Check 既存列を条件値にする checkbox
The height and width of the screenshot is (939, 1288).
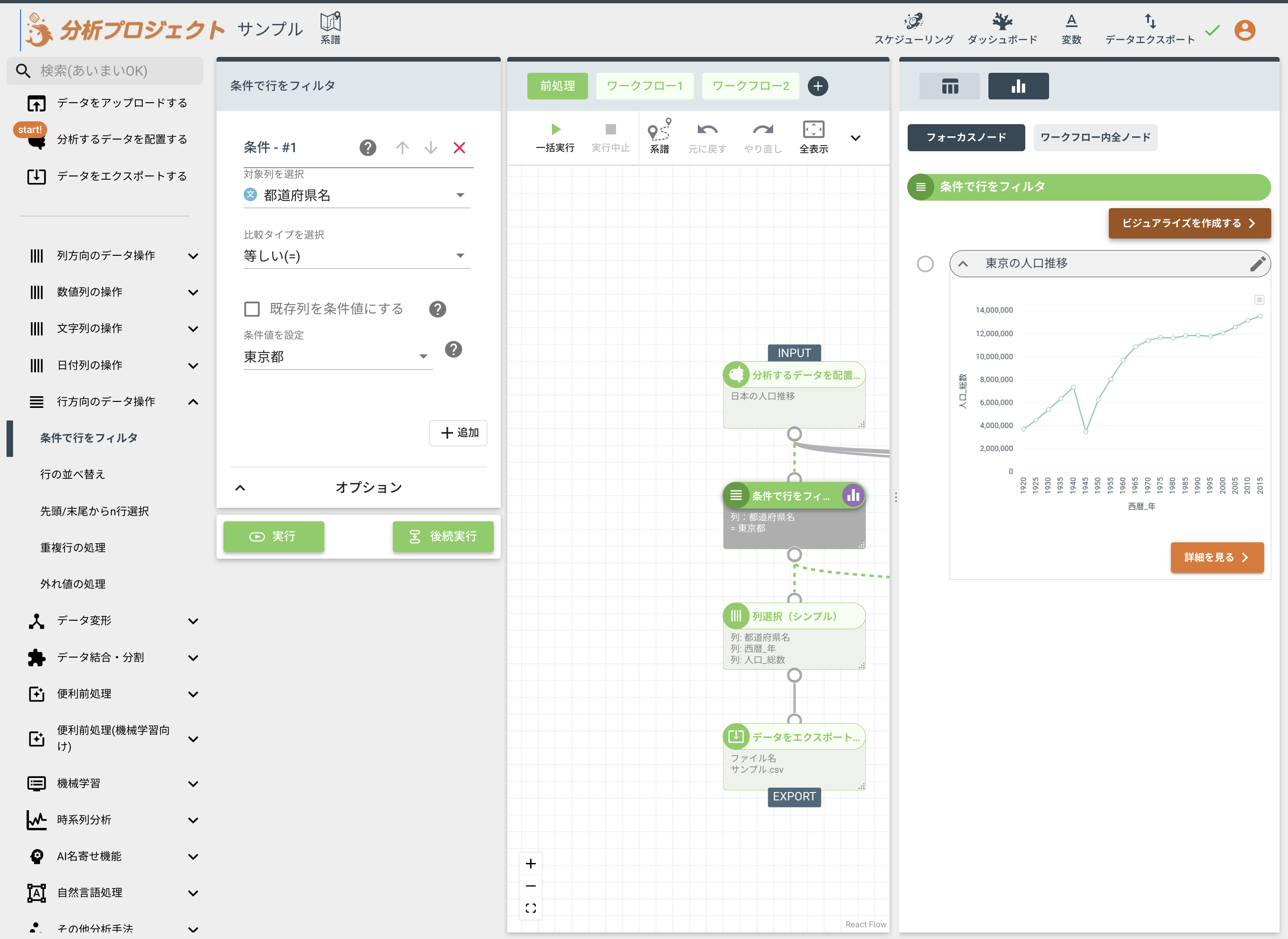coord(252,308)
